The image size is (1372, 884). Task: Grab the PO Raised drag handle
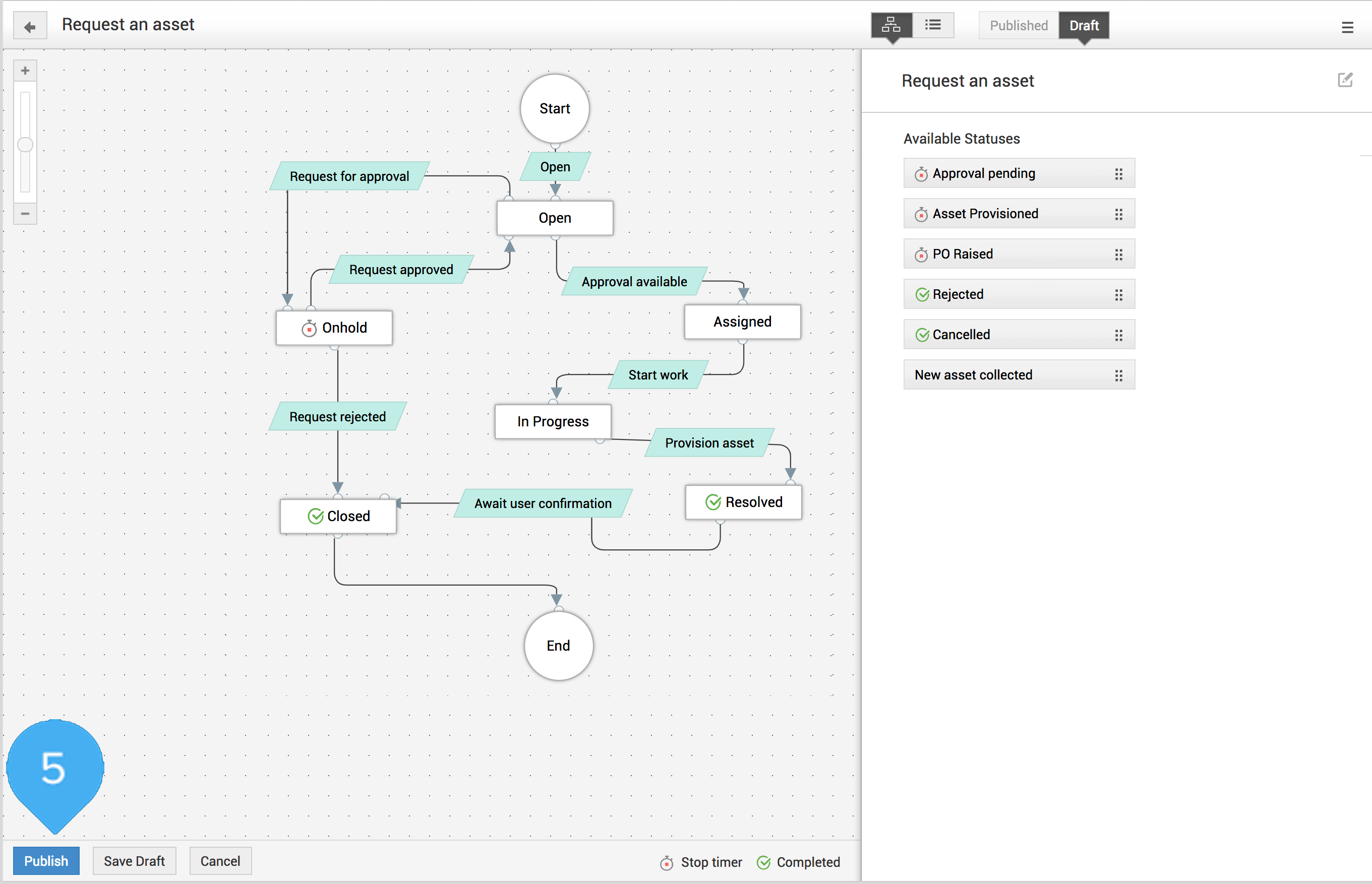pos(1118,255)
